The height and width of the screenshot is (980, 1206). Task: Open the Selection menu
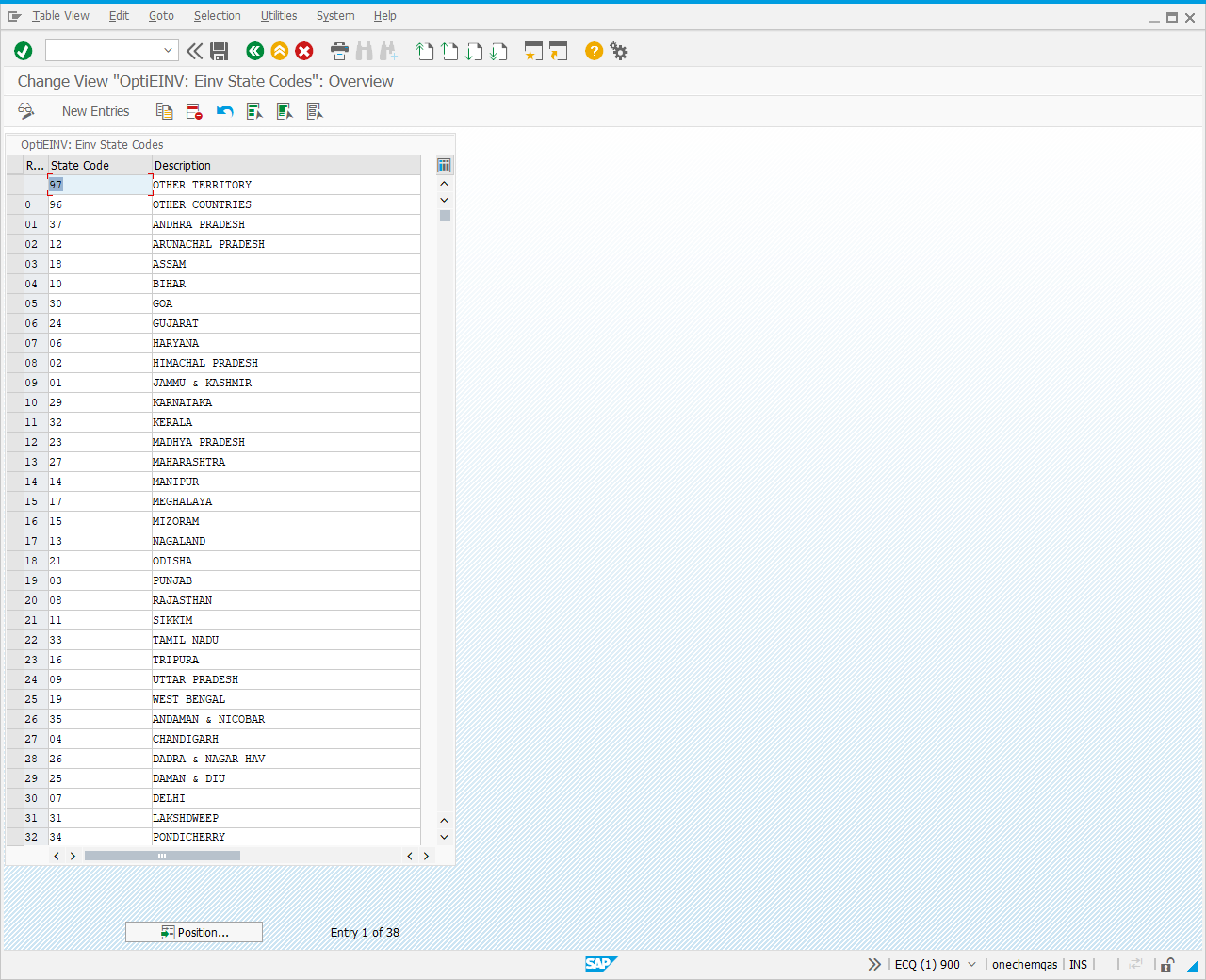click(218, 16)
